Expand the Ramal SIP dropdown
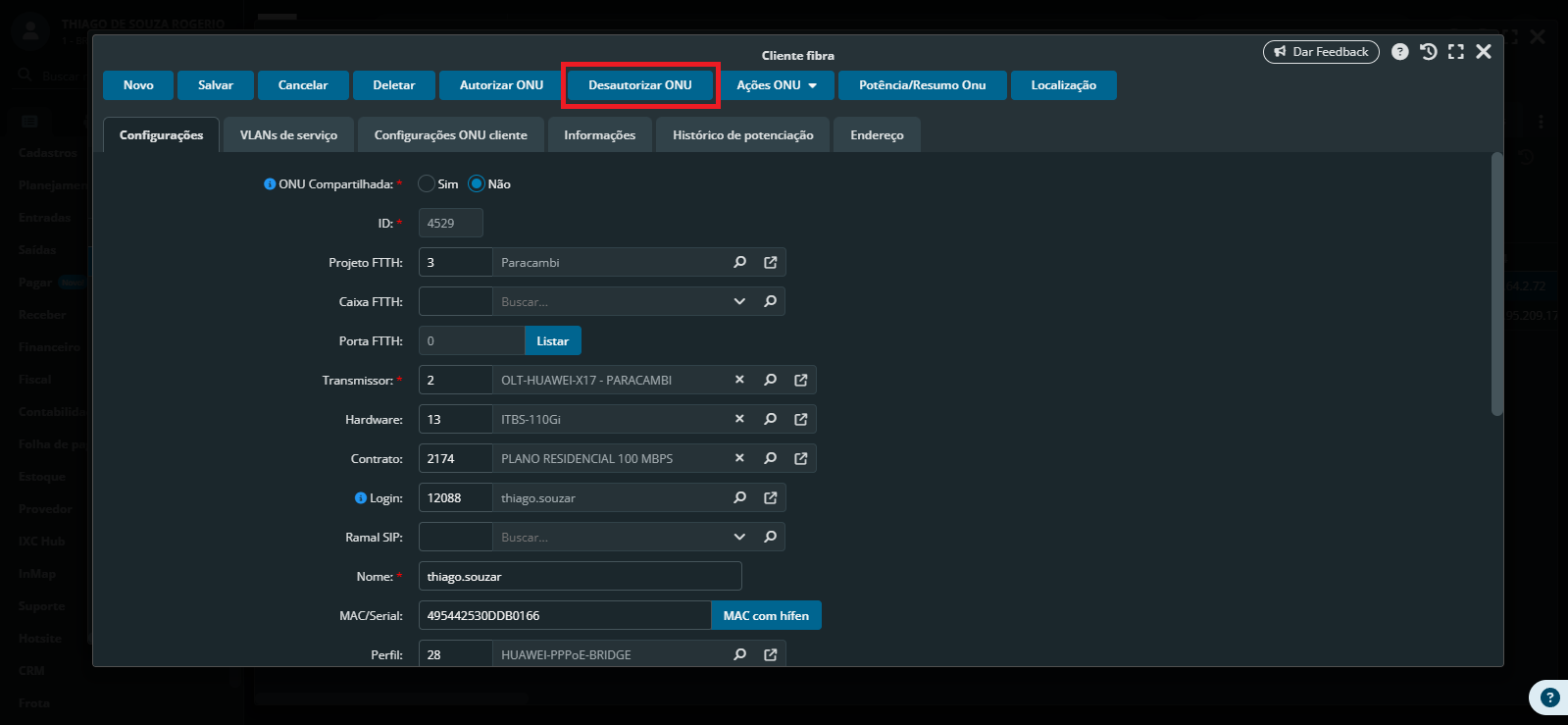This screenshot has height=725, width=1568. [x=739, y=537]
